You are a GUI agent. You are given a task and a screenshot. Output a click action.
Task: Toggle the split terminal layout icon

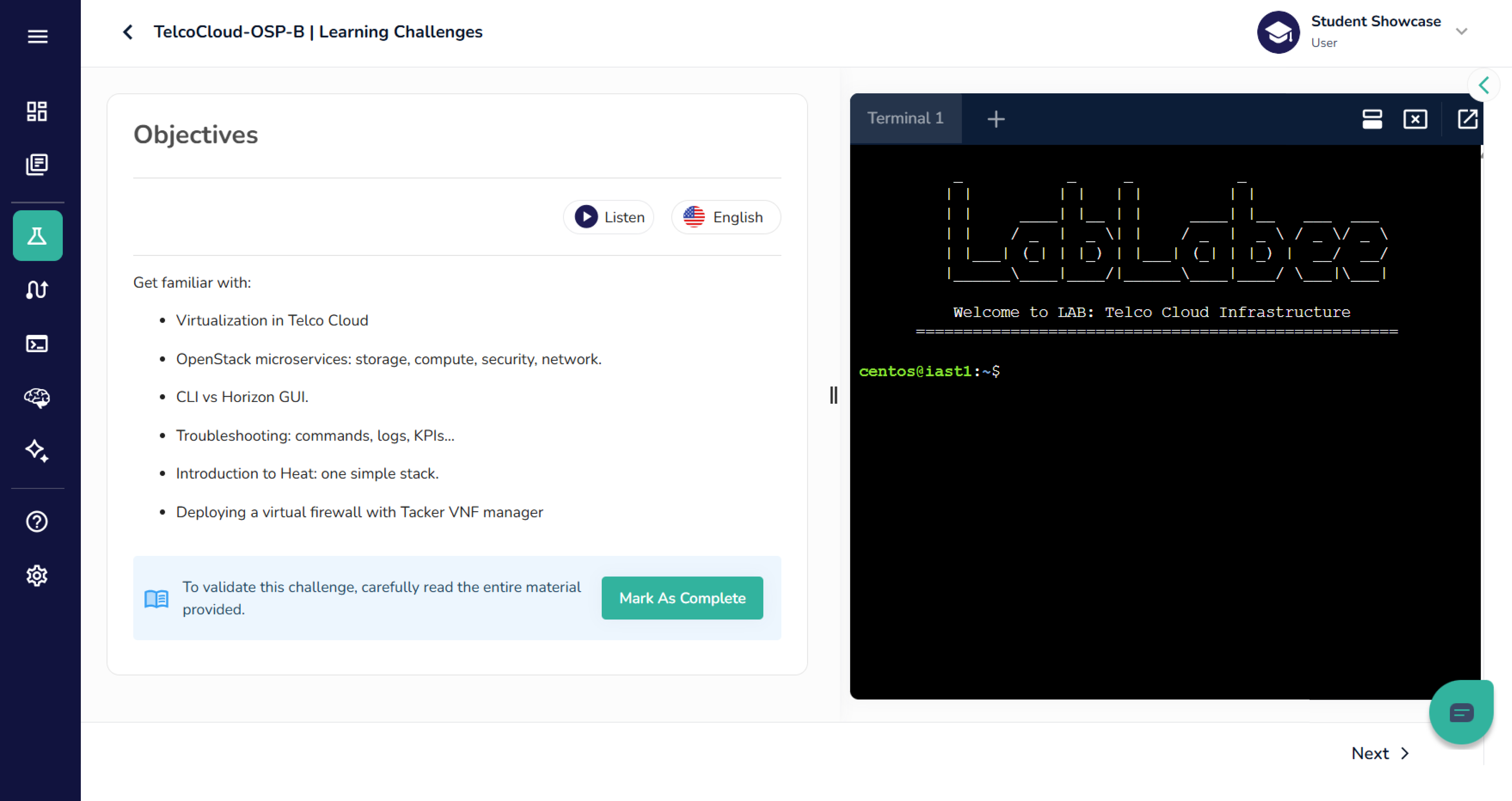(x=1372, y=119)
